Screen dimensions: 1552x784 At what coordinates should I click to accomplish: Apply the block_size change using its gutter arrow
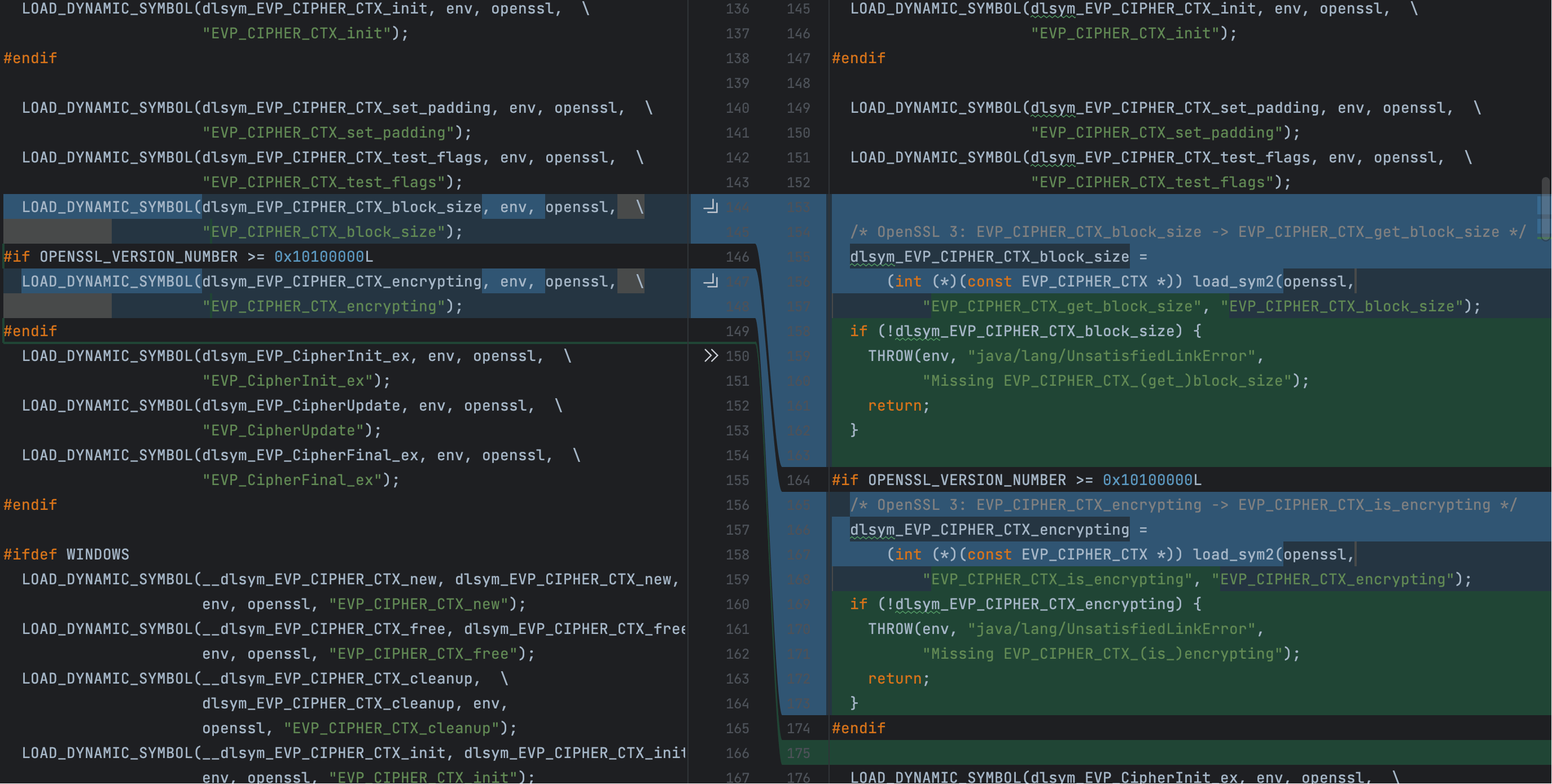click(711, 207)
